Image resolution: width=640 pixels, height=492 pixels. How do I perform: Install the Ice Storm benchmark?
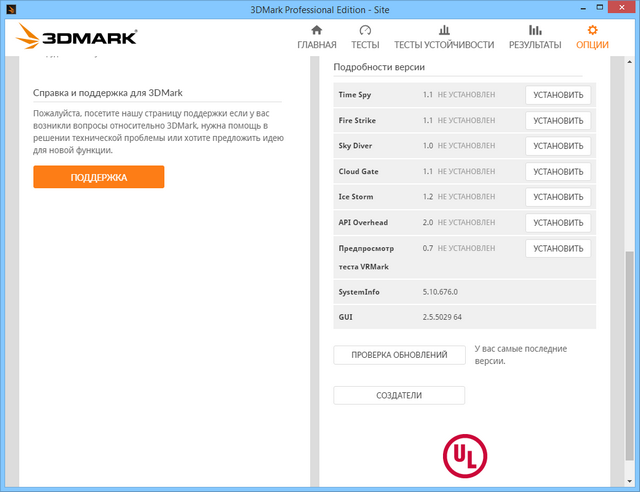pos(558,197)
